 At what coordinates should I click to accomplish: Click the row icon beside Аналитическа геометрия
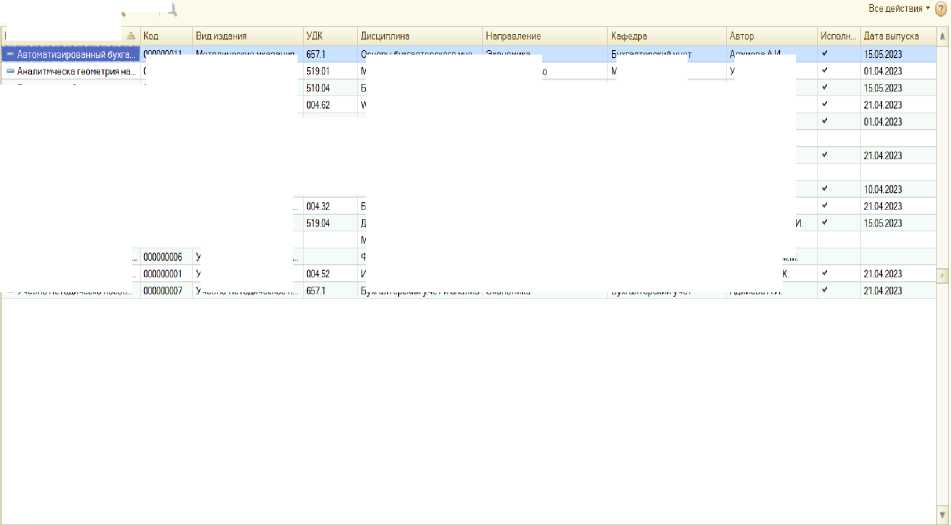pos(10,71)
